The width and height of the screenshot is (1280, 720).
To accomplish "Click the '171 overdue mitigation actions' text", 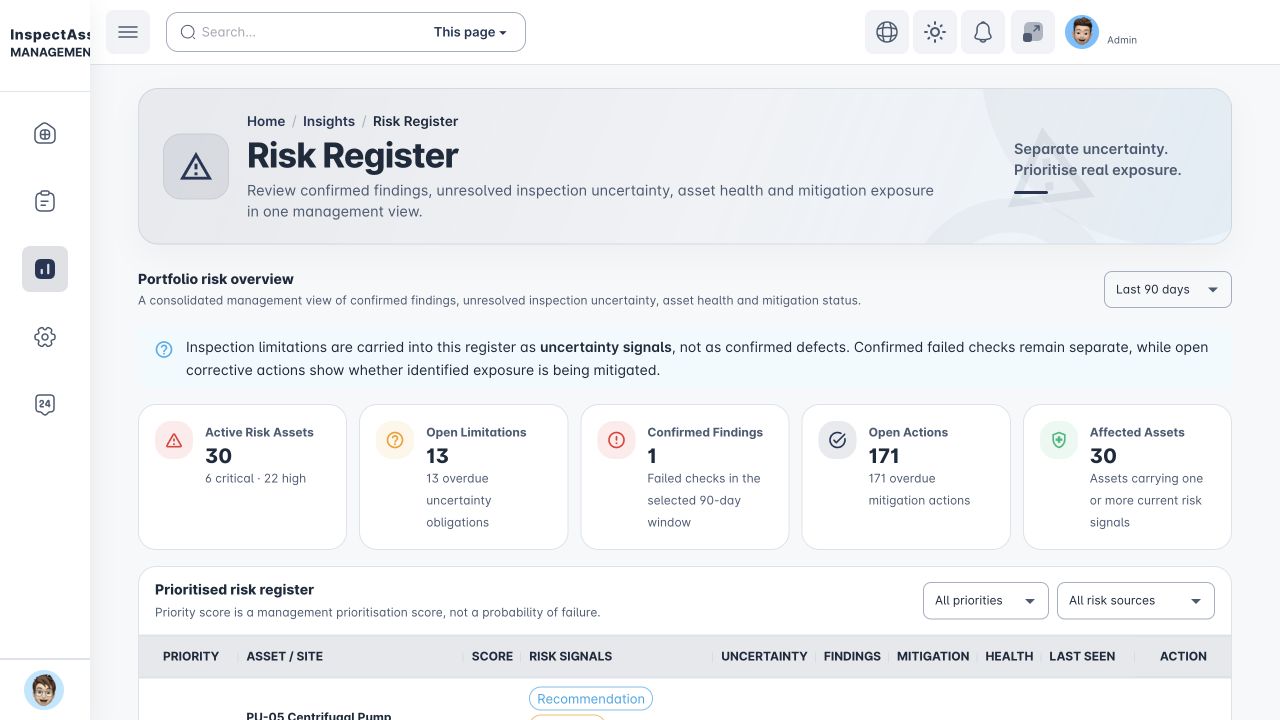I will [919, 489].
